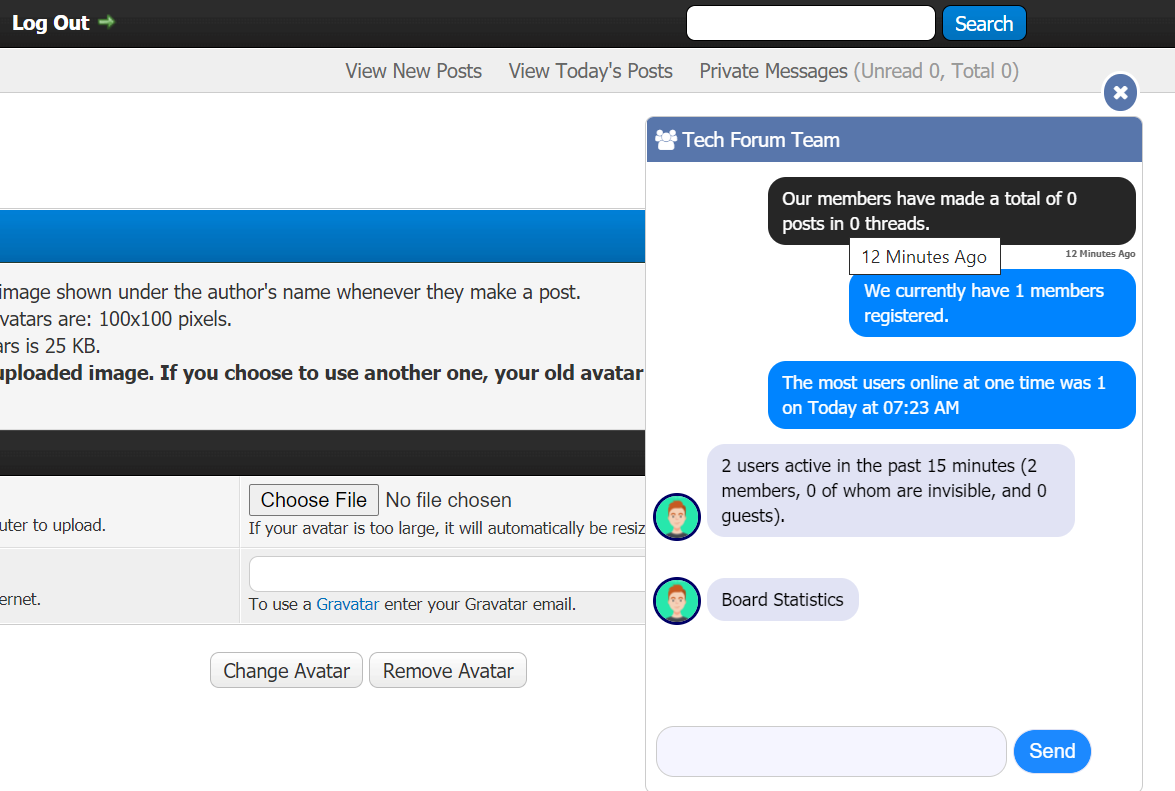Click the chat message input box
The width and height of the screenshot is (1175, 791).
pos(830,751)
